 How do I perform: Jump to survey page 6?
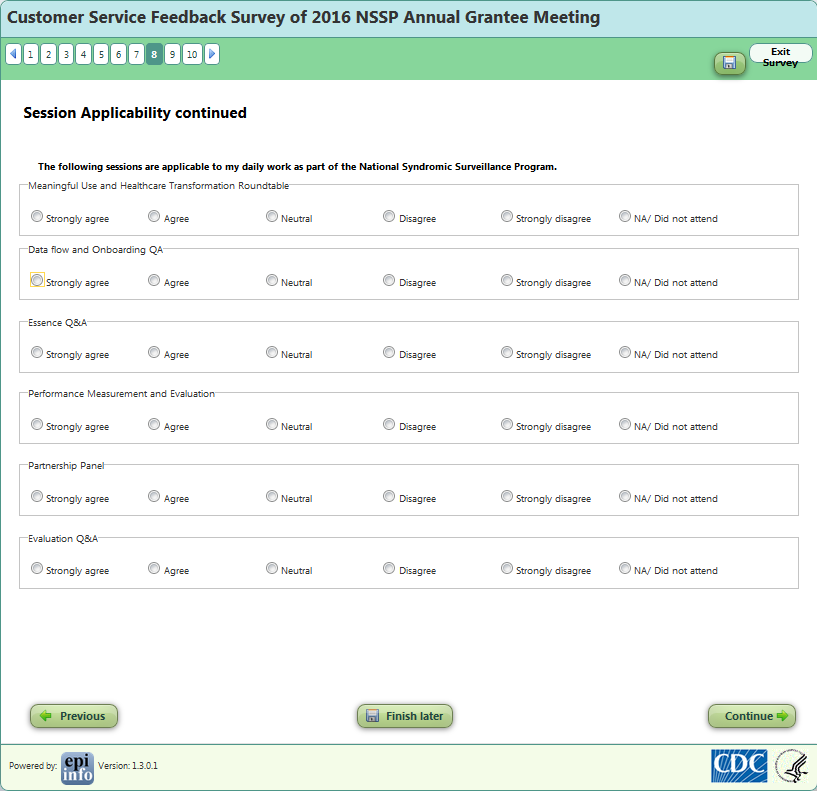(x=119, y=54)
